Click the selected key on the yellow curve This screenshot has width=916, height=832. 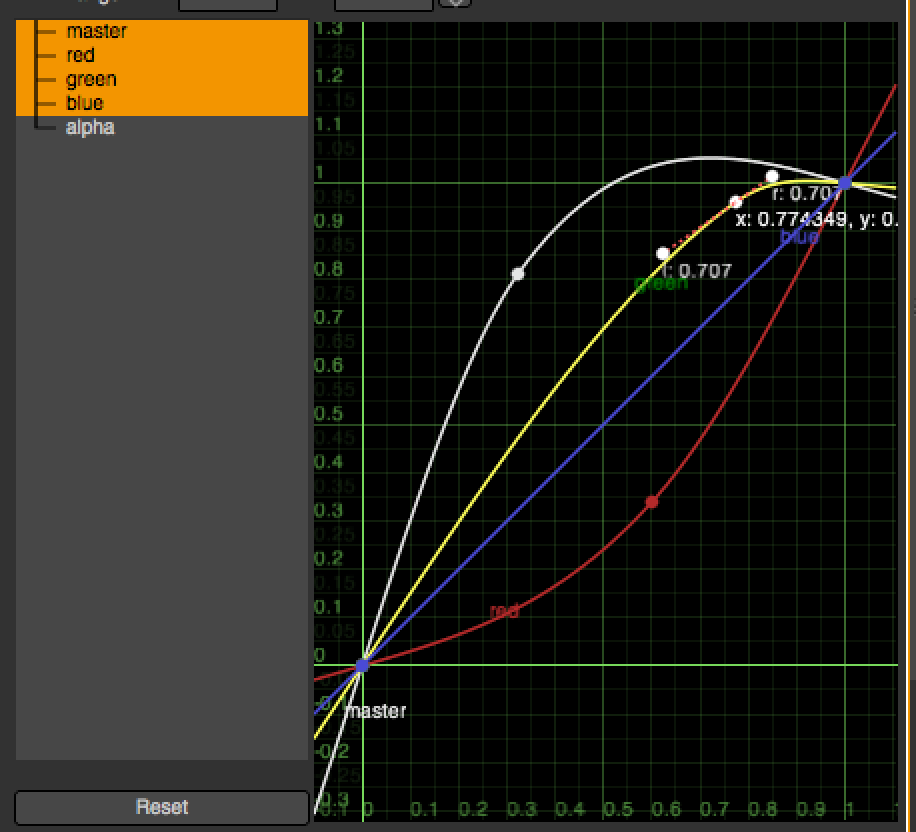point(736,202)
